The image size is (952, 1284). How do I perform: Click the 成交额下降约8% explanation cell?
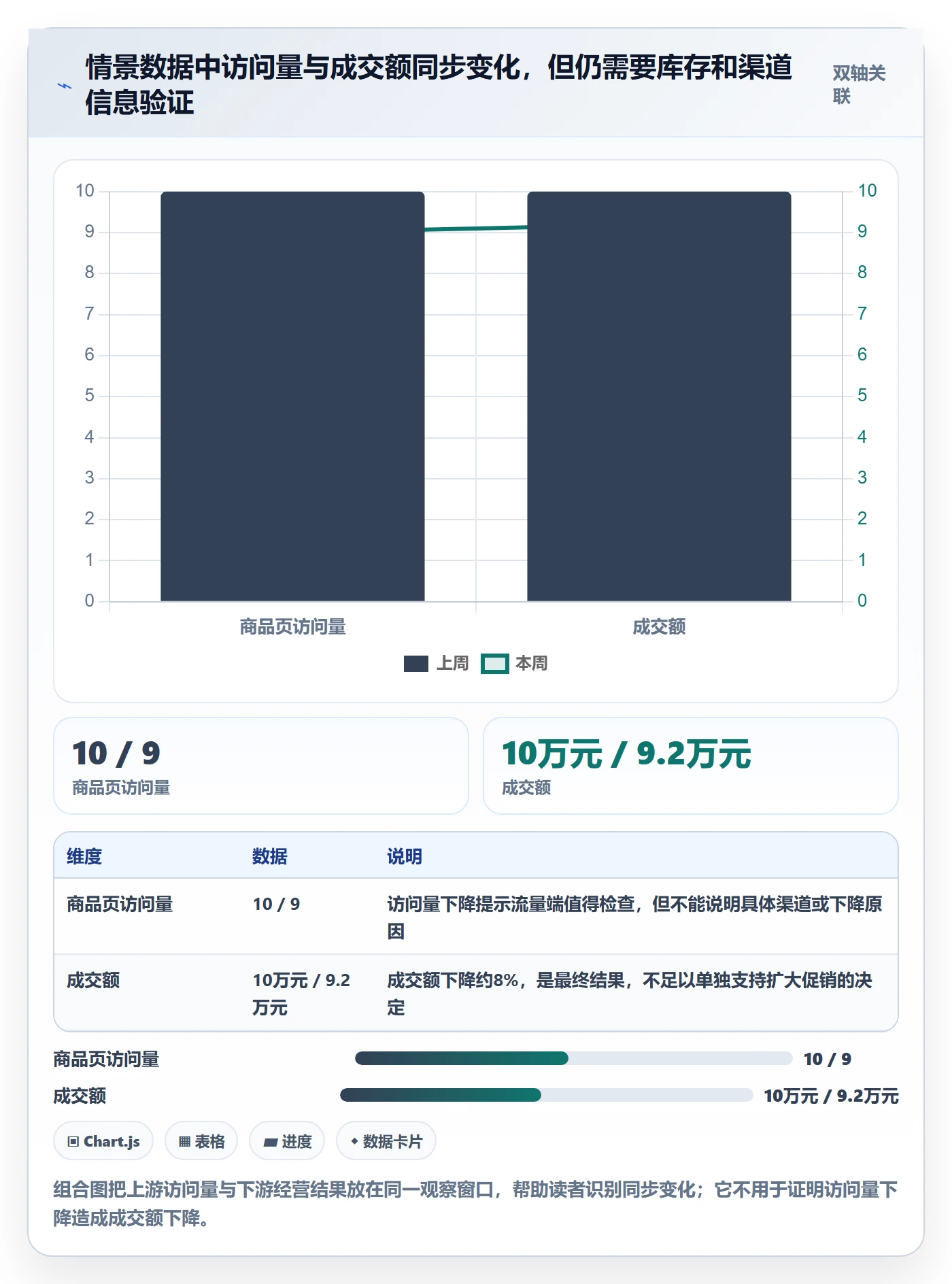630,994
